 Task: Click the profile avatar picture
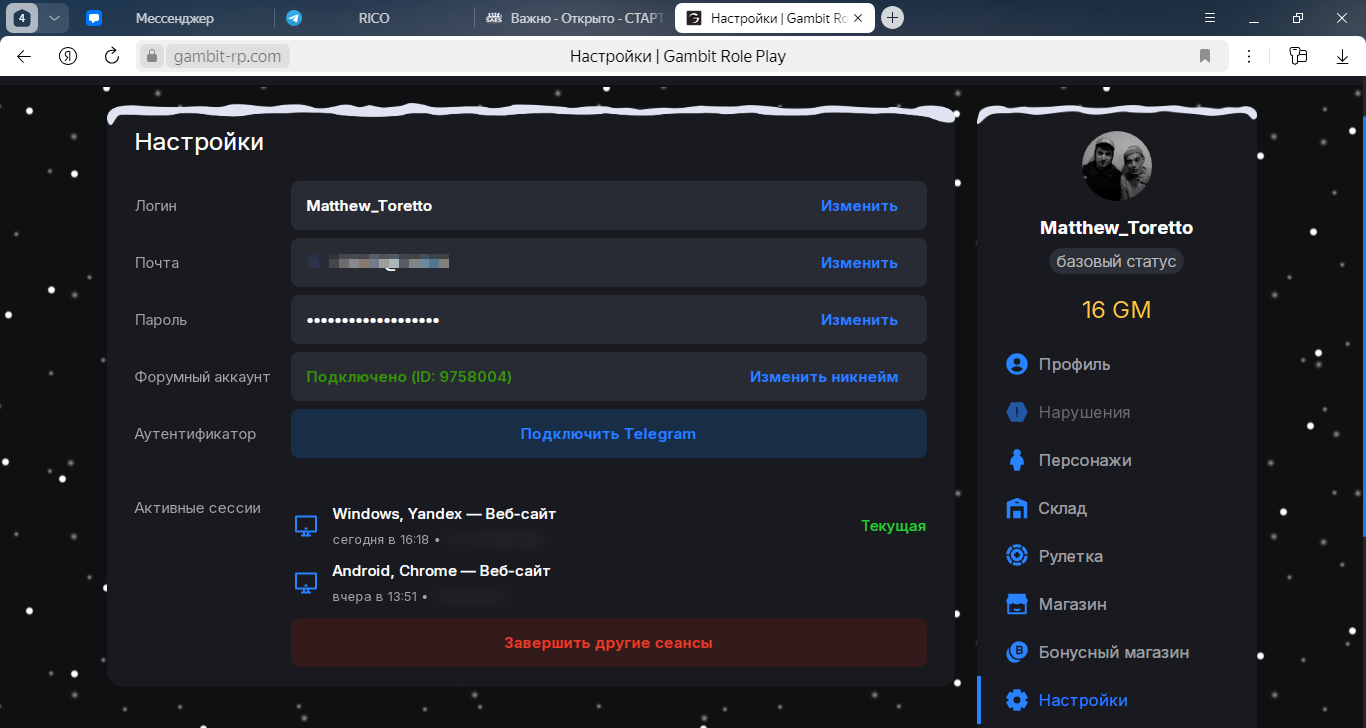(1117, 166)
